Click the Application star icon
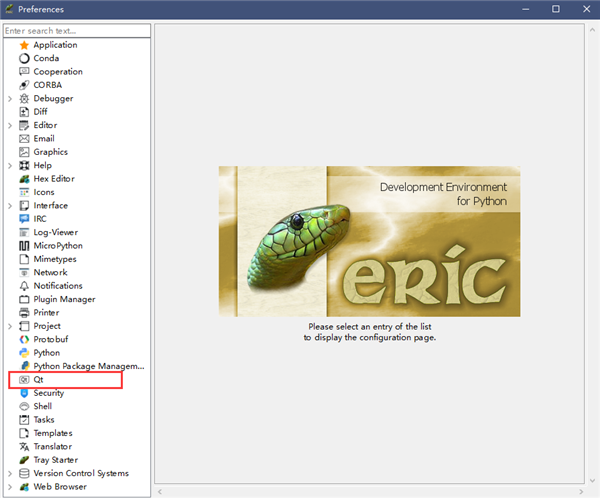600x498 pixels. 24,45
